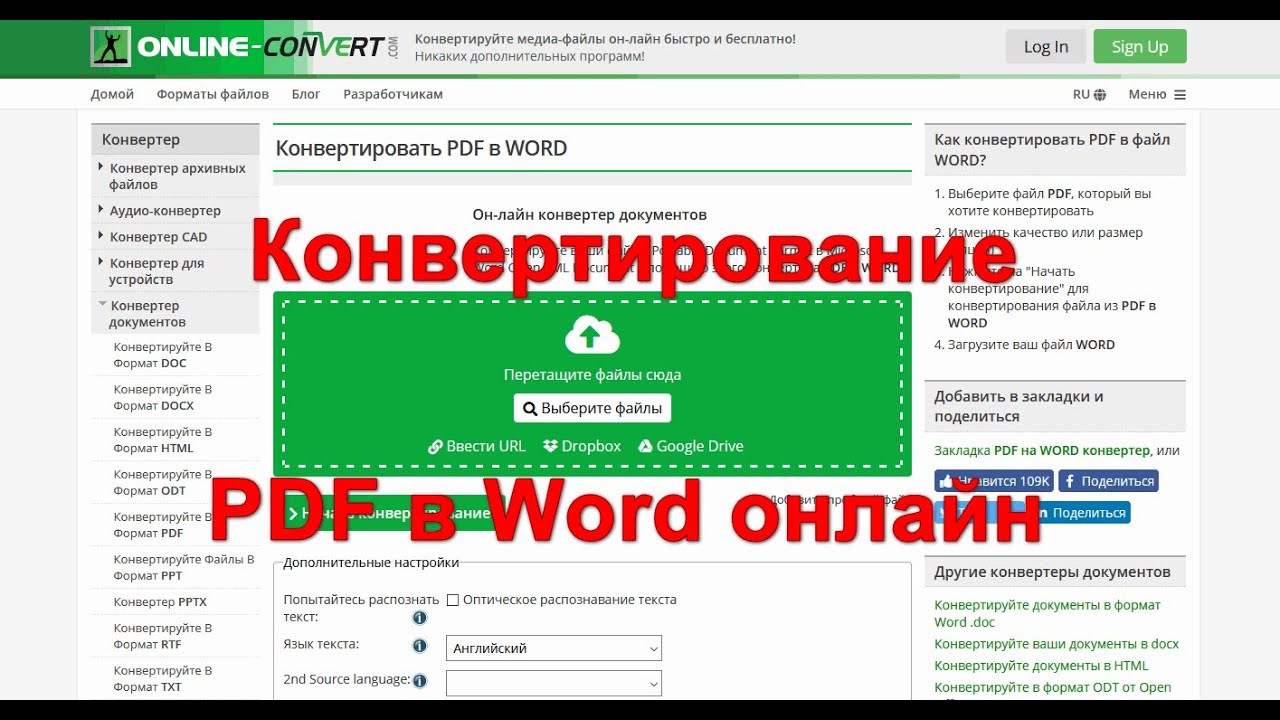1280x720 pixels.
Task: Click the Online-Convert logo
Action: point(245,47)
